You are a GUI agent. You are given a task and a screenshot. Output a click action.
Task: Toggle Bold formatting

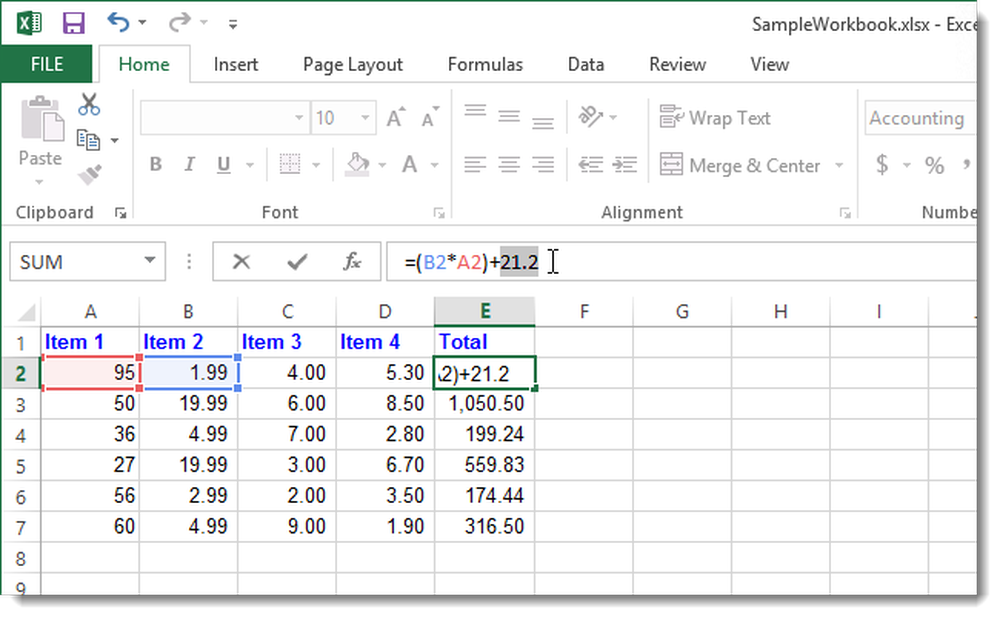coord(156,165)
